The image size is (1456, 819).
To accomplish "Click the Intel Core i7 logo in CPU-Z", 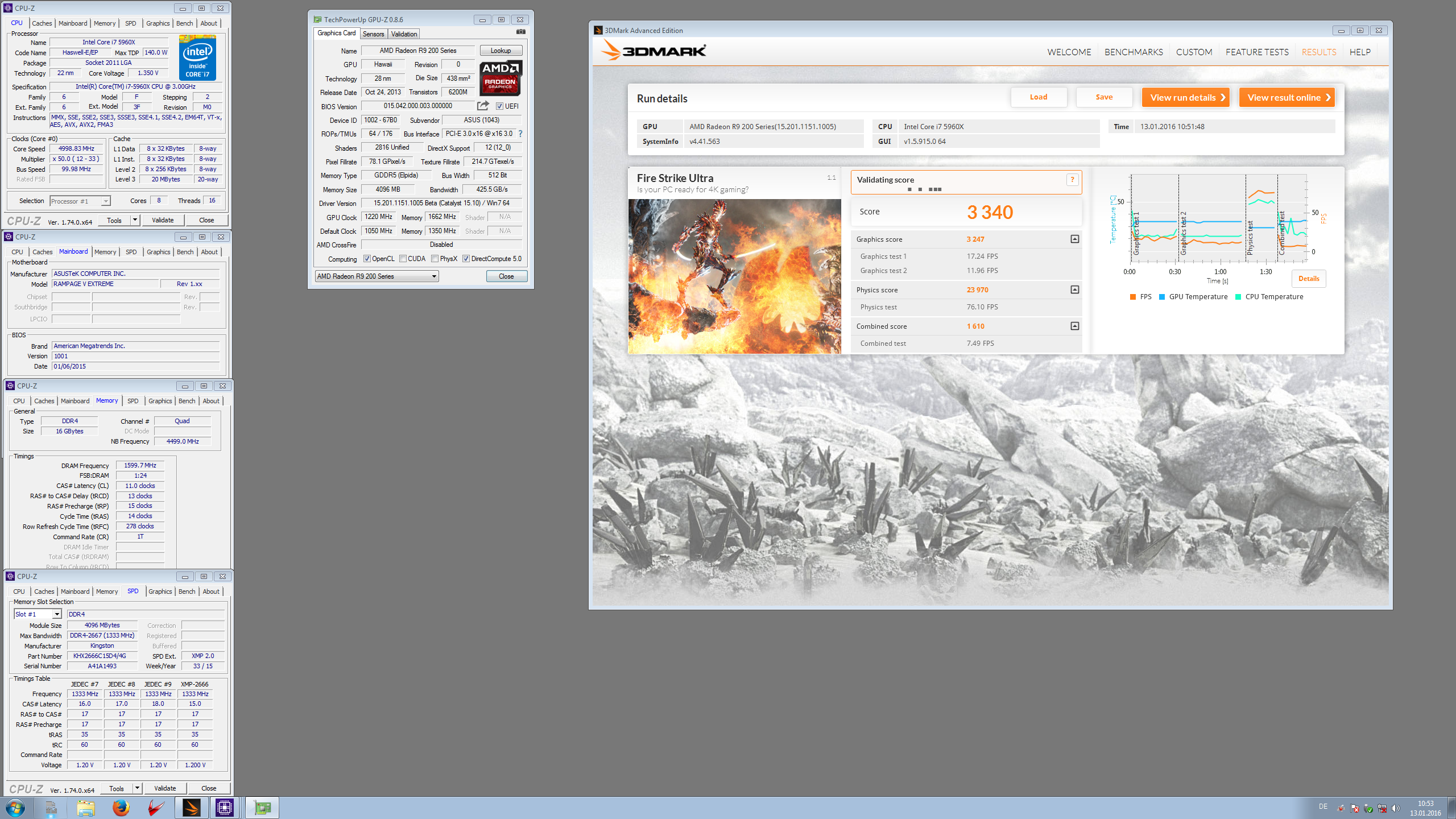I will [197, 58].
